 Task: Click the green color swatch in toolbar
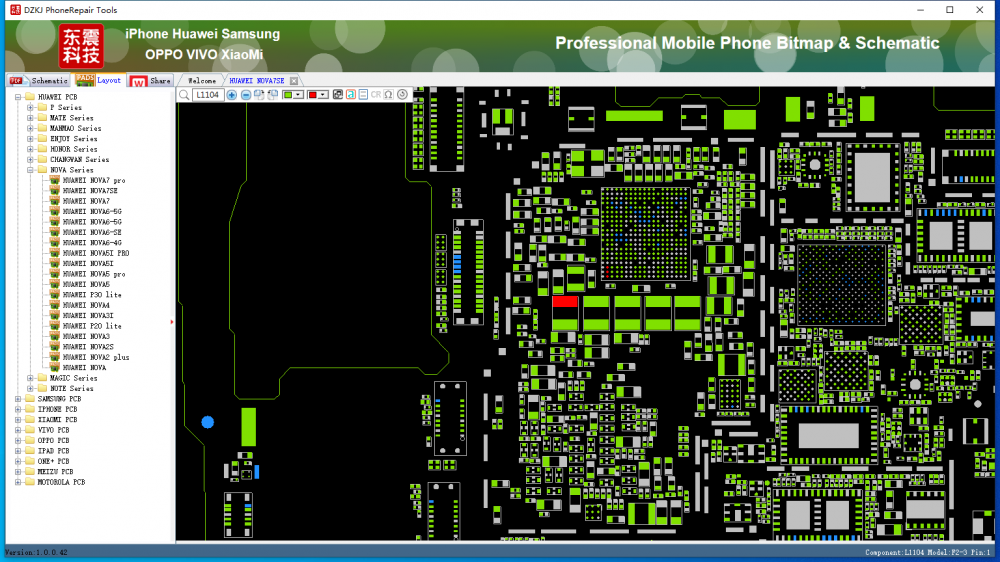pos(288,95)
